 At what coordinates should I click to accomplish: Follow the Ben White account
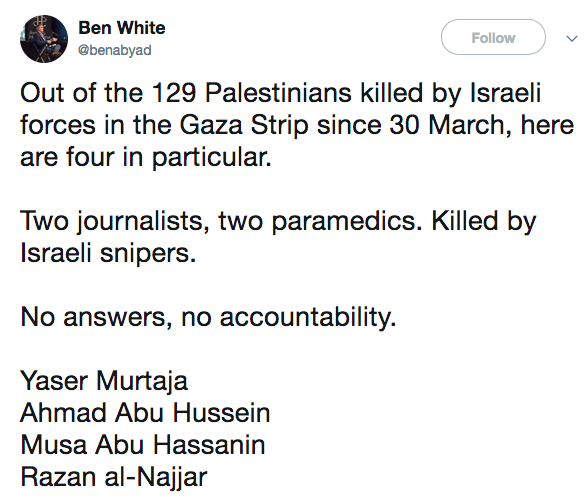[x=493, y=37]
